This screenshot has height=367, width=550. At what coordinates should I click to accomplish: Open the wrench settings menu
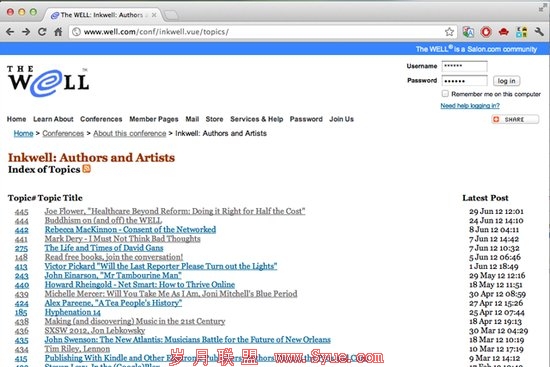(539, 32)
